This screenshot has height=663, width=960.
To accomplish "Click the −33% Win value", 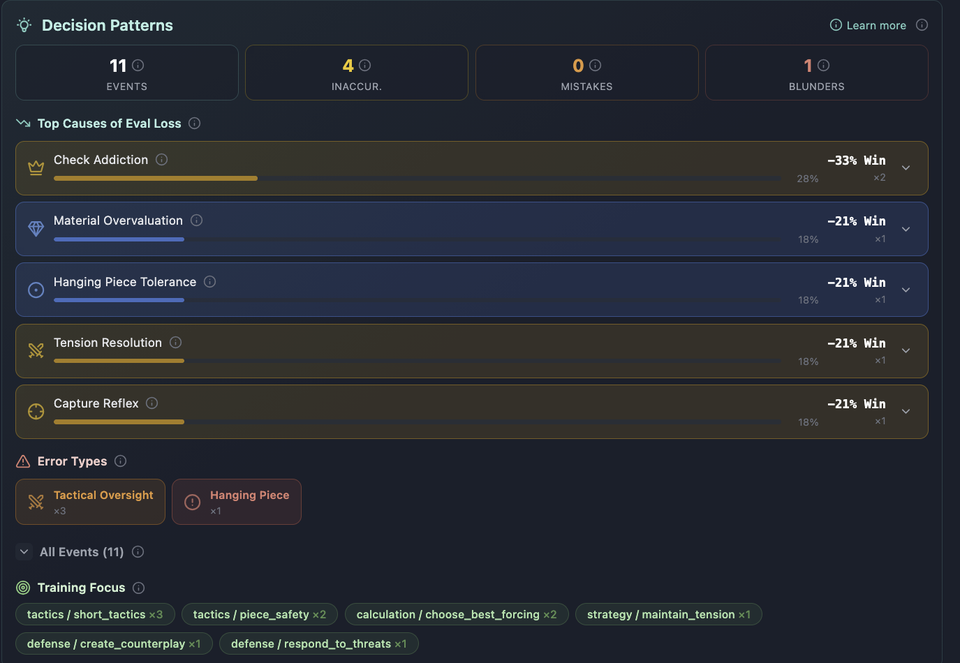I will tap(856, 160).
